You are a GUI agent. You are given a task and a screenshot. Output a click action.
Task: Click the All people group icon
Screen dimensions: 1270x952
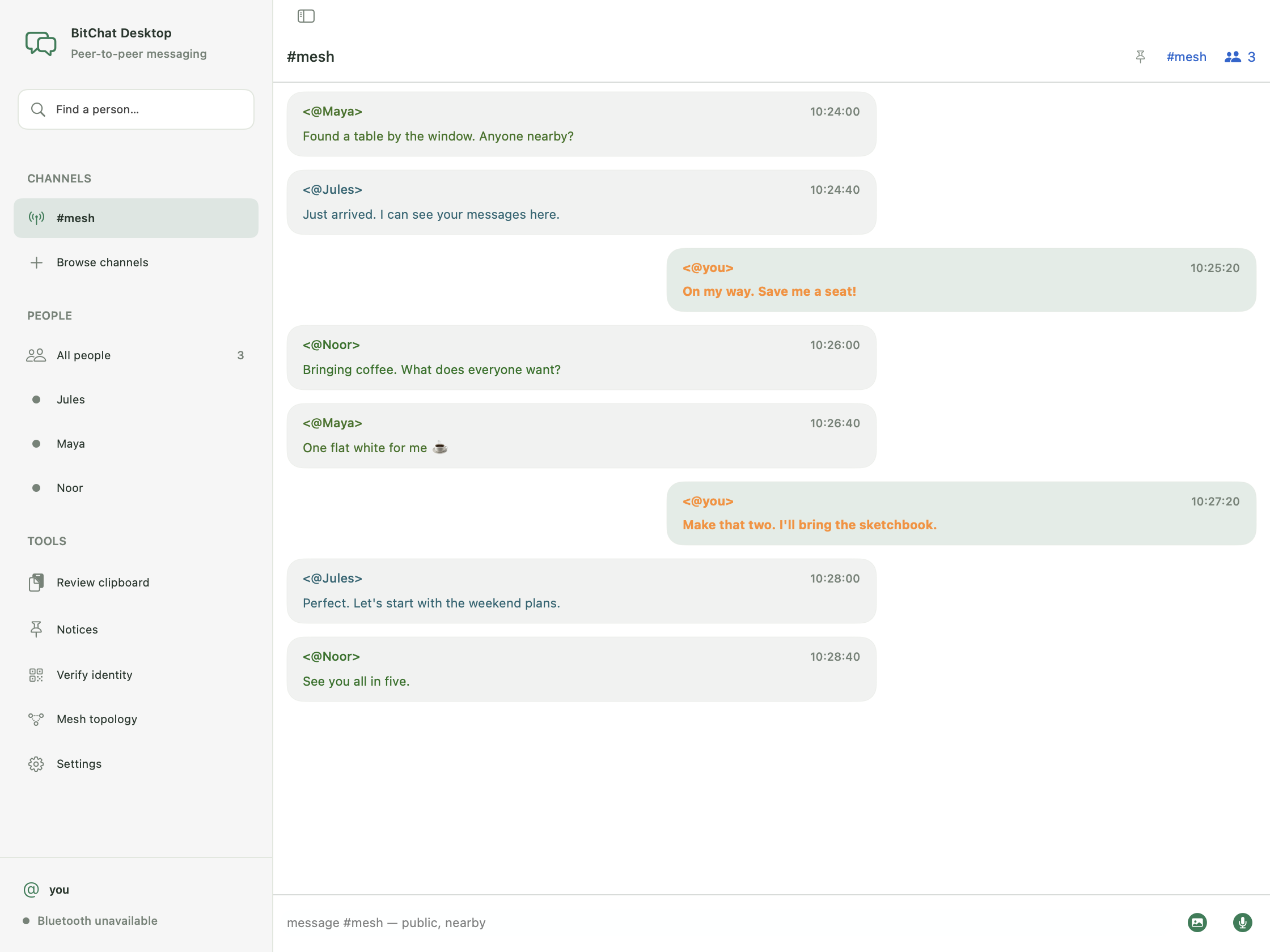(36, 355)
